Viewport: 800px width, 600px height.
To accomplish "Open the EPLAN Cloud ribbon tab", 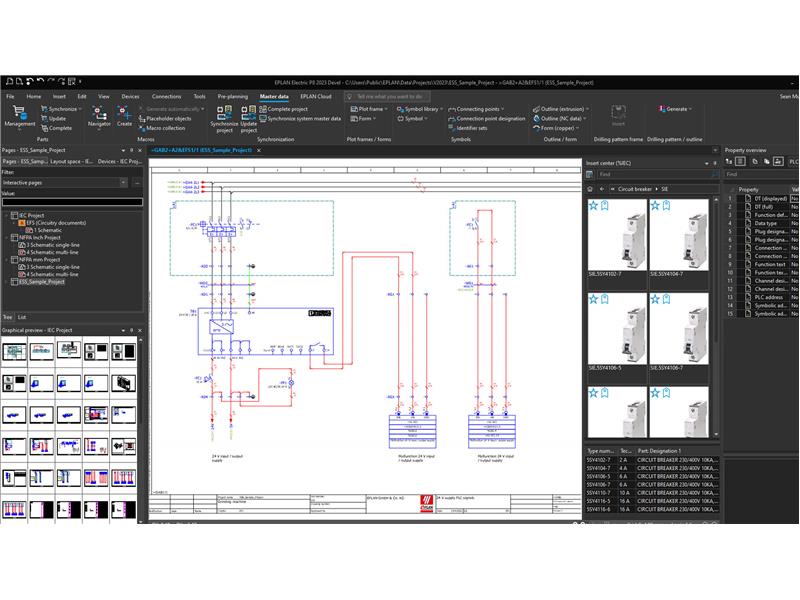I will click(x=316, y=96).
